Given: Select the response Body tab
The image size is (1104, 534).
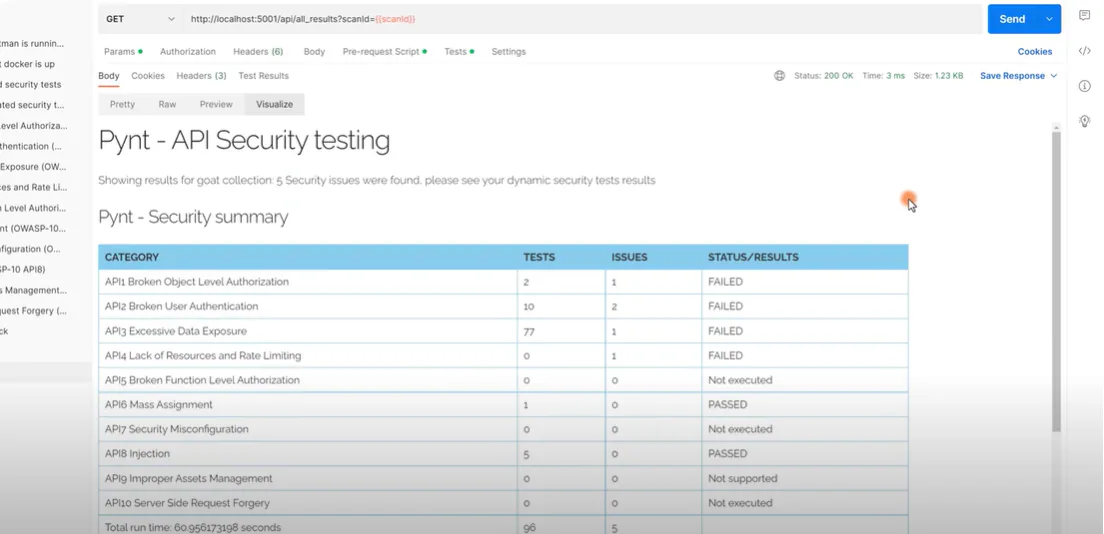Looking at the screenshot, I should pyautogui.click(x=108, y=75).
